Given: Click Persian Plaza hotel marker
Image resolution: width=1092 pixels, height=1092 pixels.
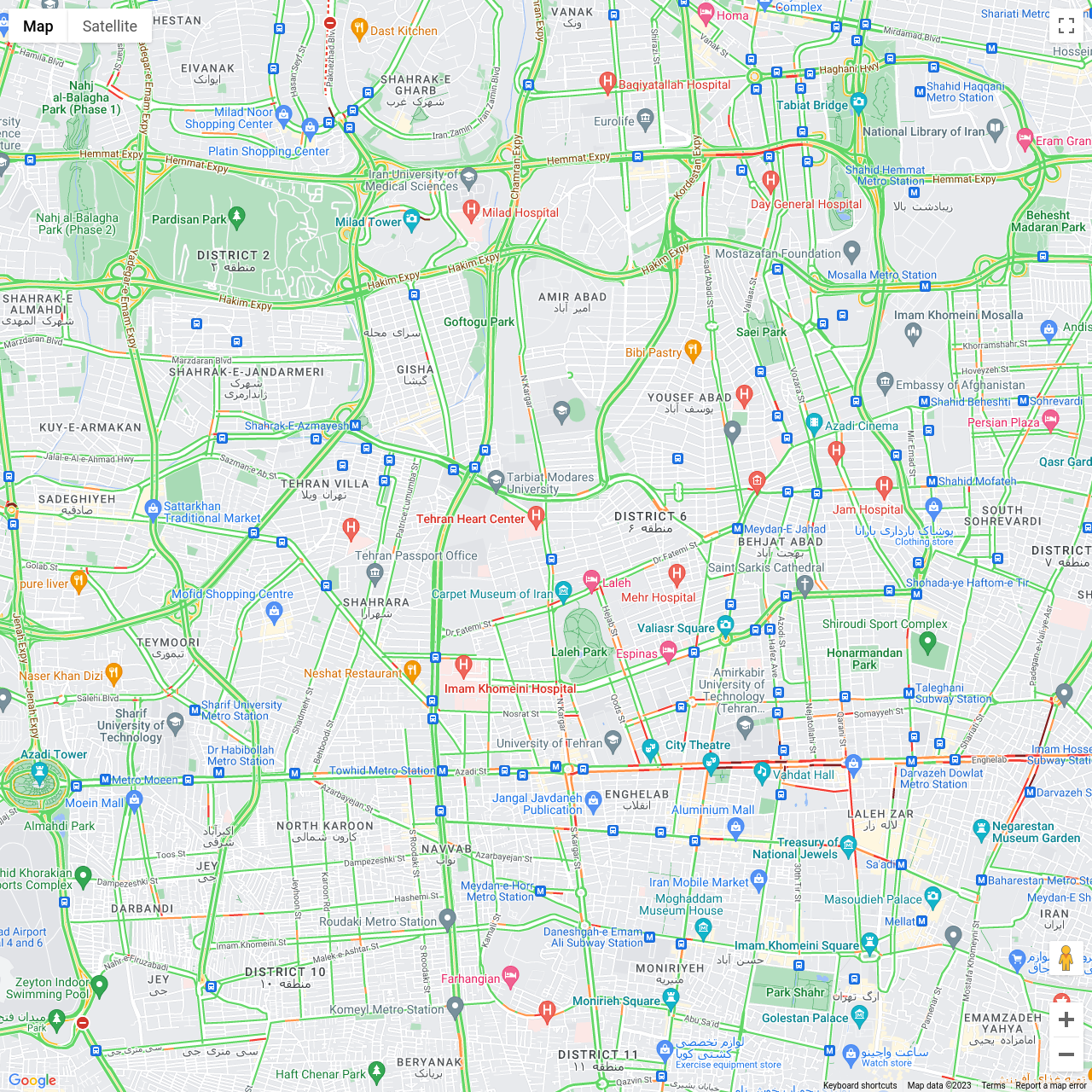Looking at the screenshot, I should (x=1050, y=419).
